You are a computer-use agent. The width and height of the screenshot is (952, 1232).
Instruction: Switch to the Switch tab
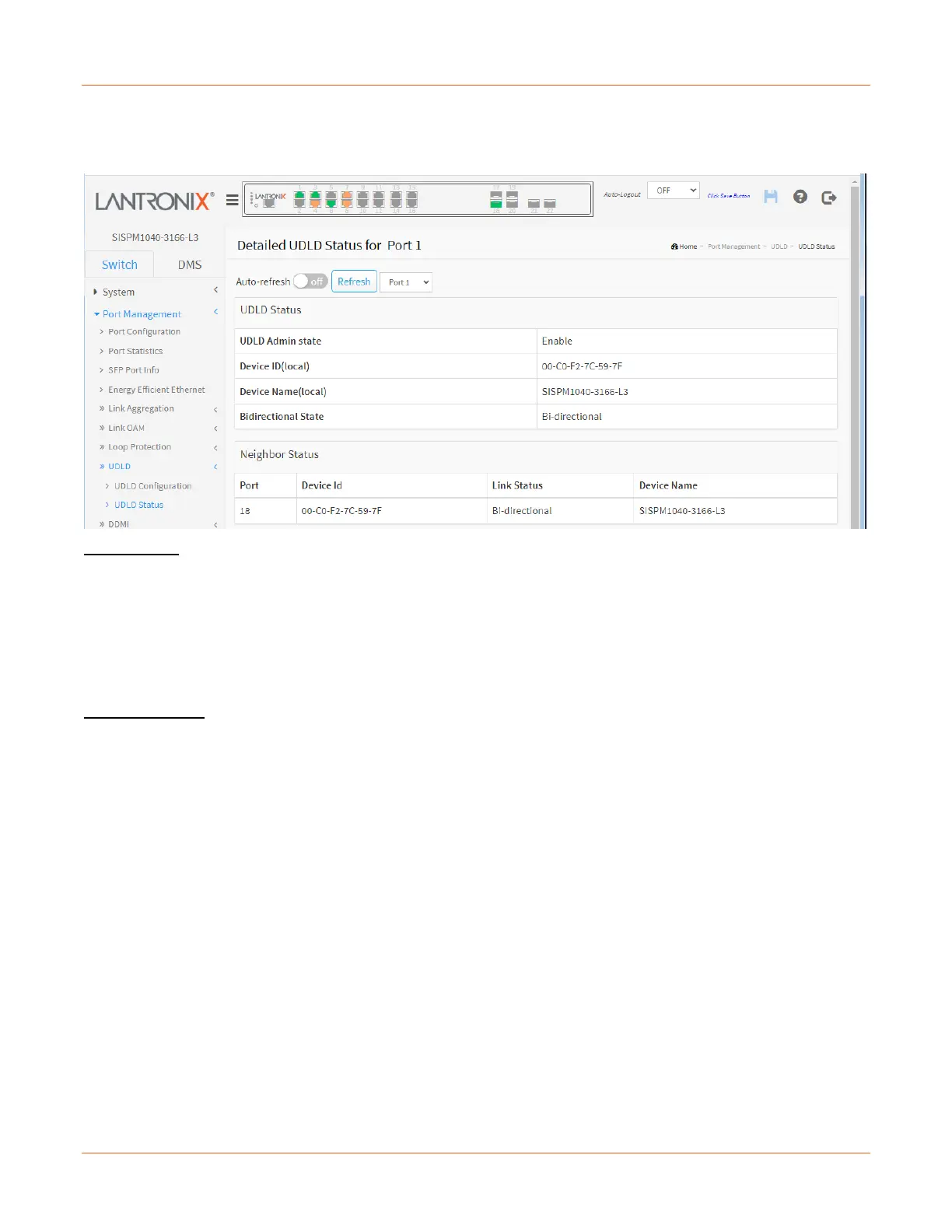coord(119,264)
